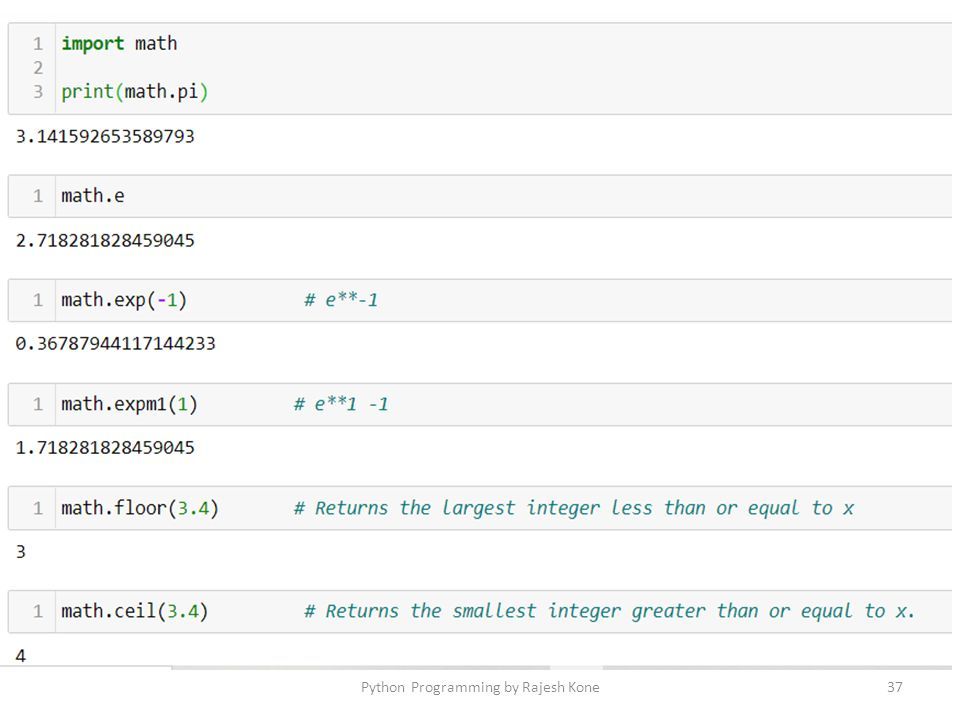This screenshot has height=720, width=960.
Task: Click the output 1.718281828459045
Action: pos(105,448)
